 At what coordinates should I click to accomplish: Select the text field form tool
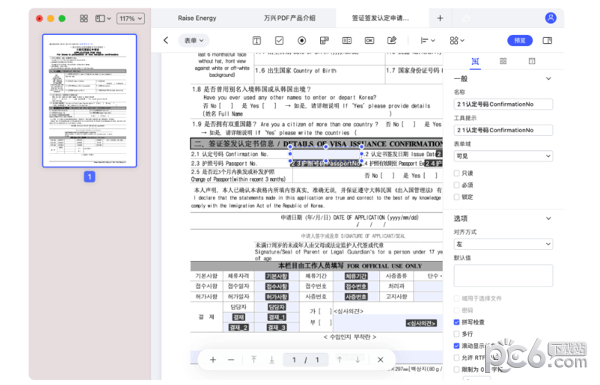(257, 40)
